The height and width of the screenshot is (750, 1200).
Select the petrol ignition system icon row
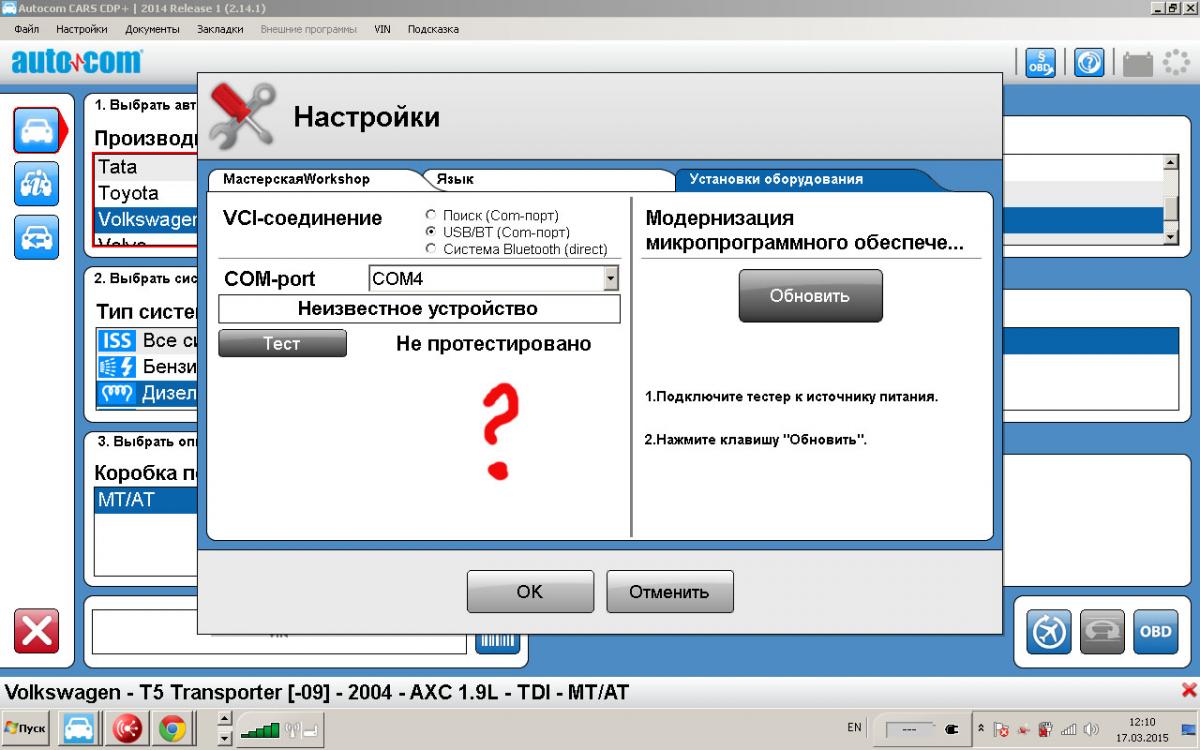(x=118, y=367)
